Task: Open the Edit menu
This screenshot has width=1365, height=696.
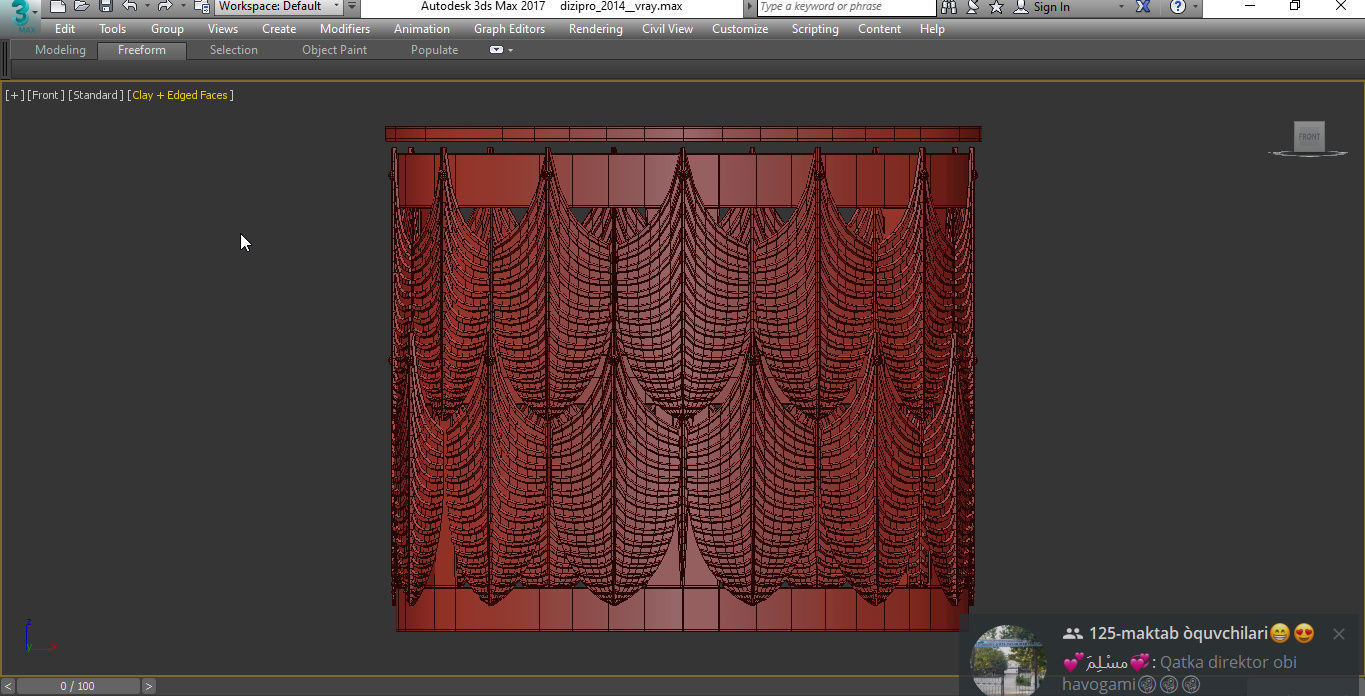Action: 65,29
